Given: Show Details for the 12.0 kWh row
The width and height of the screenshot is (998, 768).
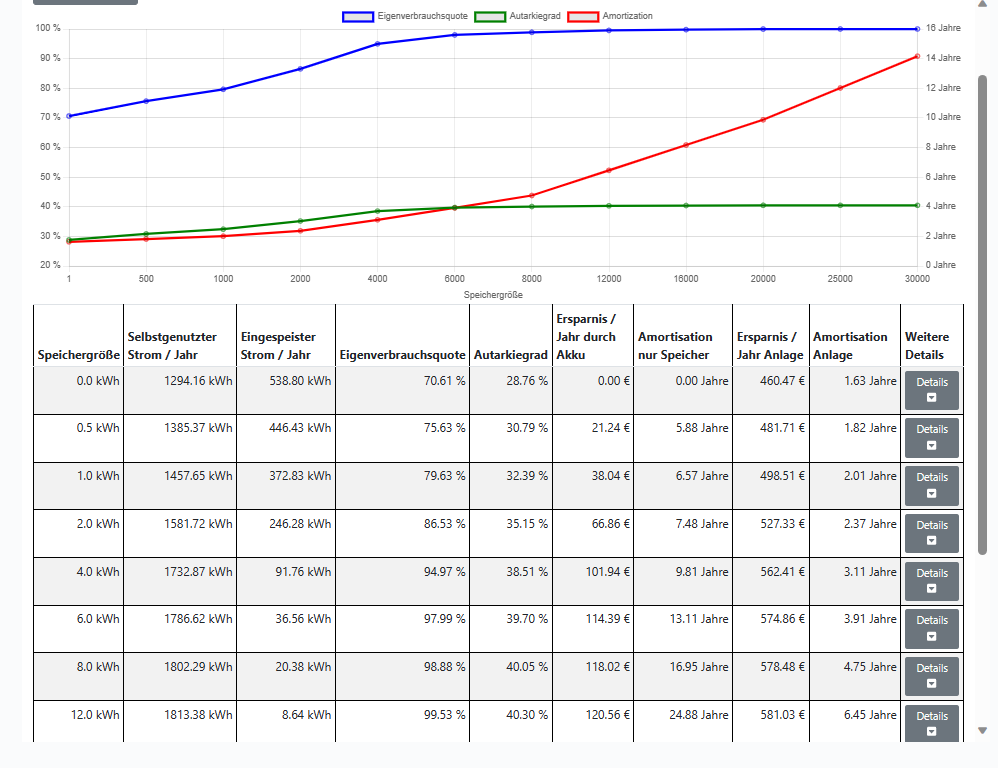Looking at the screenshot, I should [x=932, y=724].
